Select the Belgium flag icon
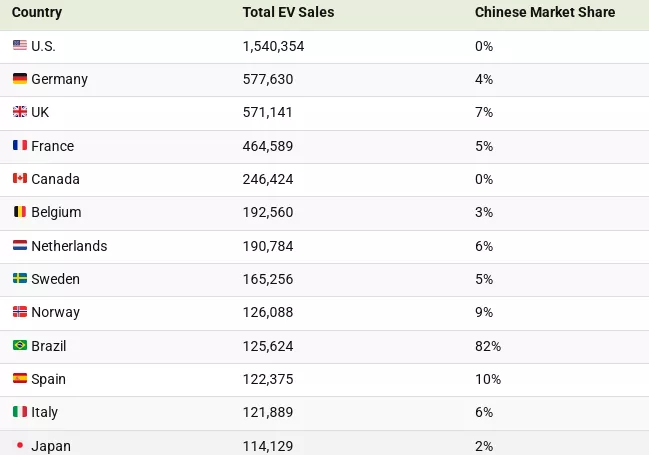 pyautogui.click(x=19, y=212)
